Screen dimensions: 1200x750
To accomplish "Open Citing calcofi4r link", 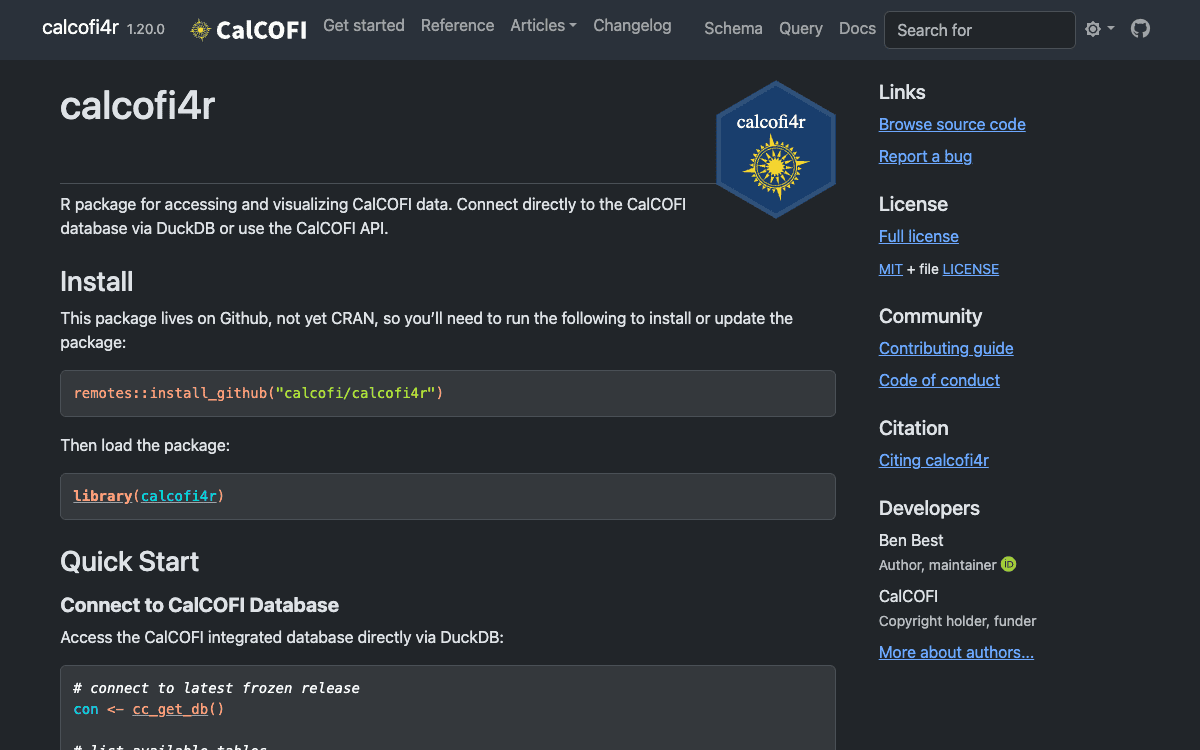I will 934,460.
